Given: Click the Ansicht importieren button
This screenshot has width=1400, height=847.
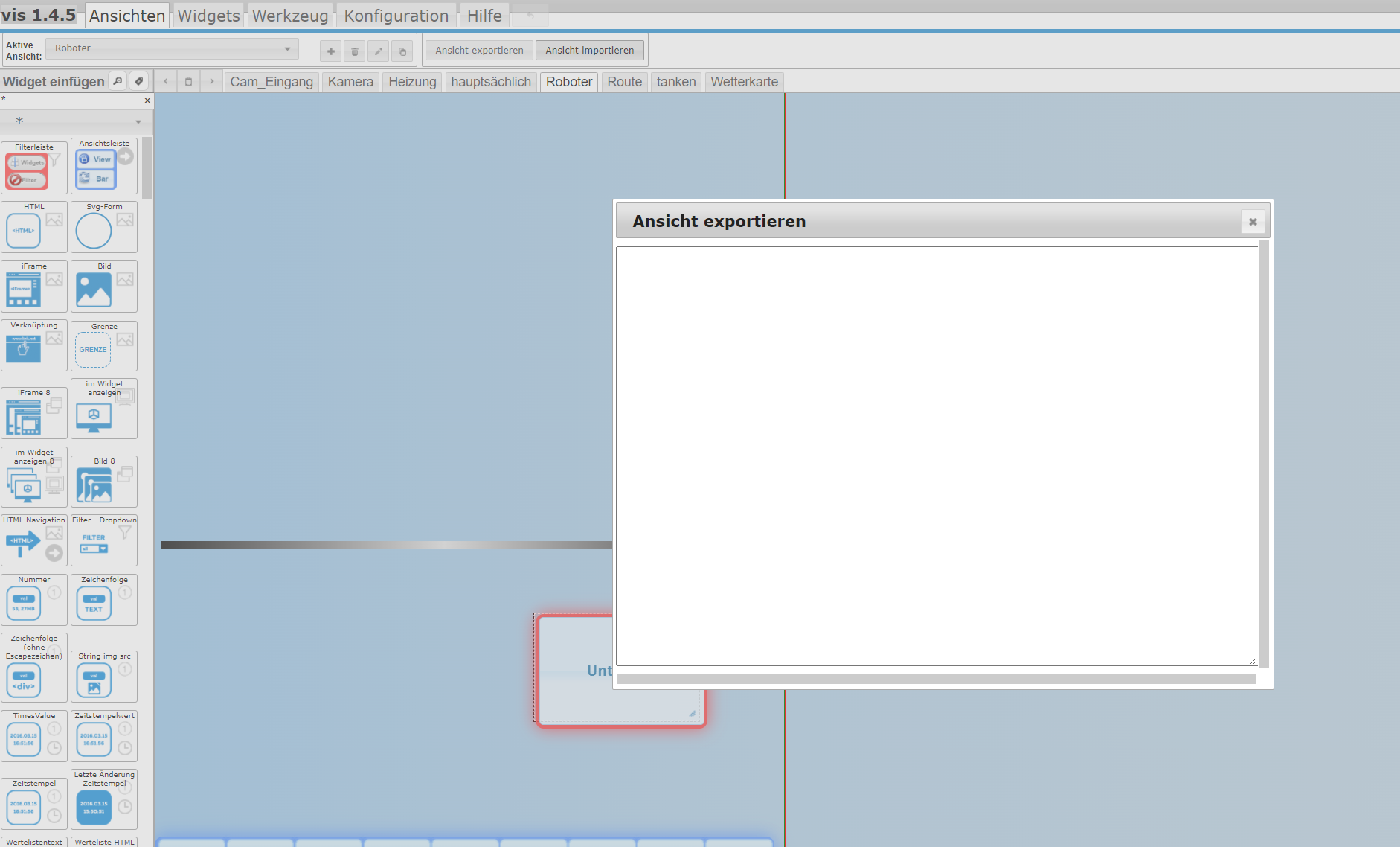Looking at the screenshot, I should pyautogui.click(x=590, y=51).
